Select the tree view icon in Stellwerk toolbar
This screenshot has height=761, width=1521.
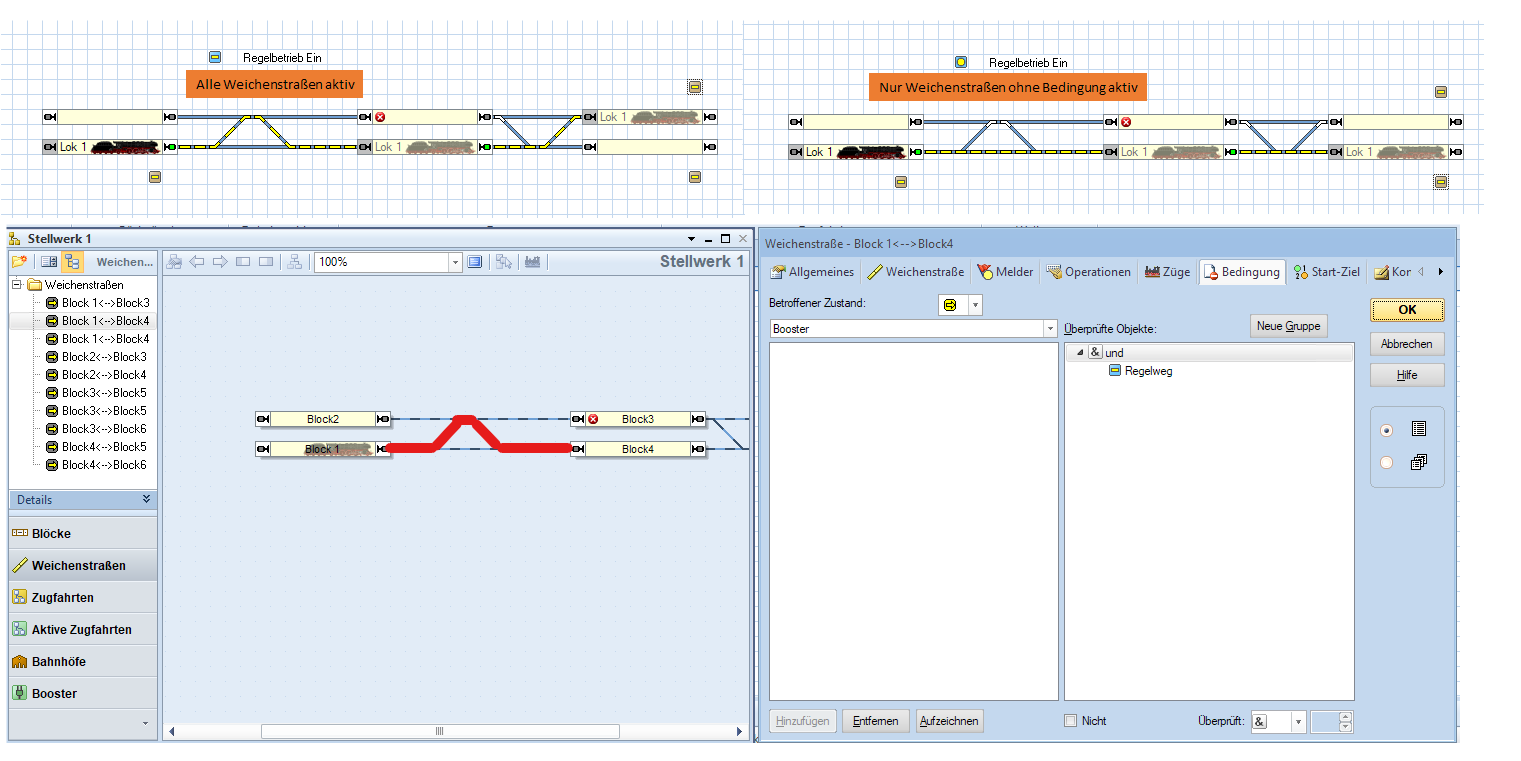click(x=71, y=262)
